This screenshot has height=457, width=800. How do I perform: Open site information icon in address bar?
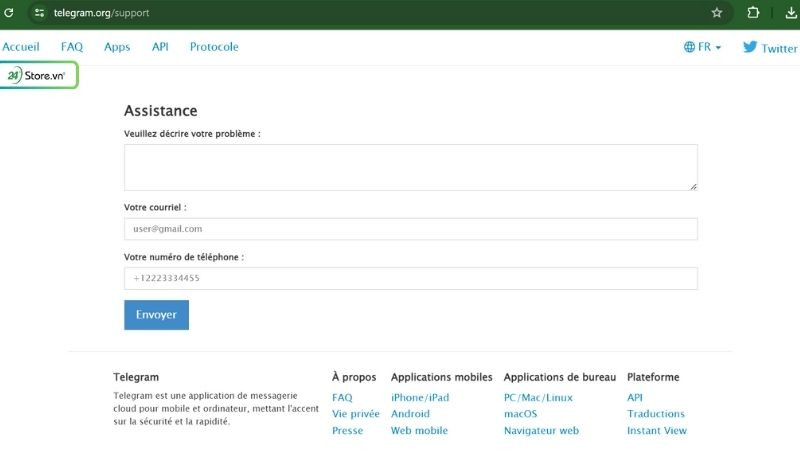pos(39,13)
